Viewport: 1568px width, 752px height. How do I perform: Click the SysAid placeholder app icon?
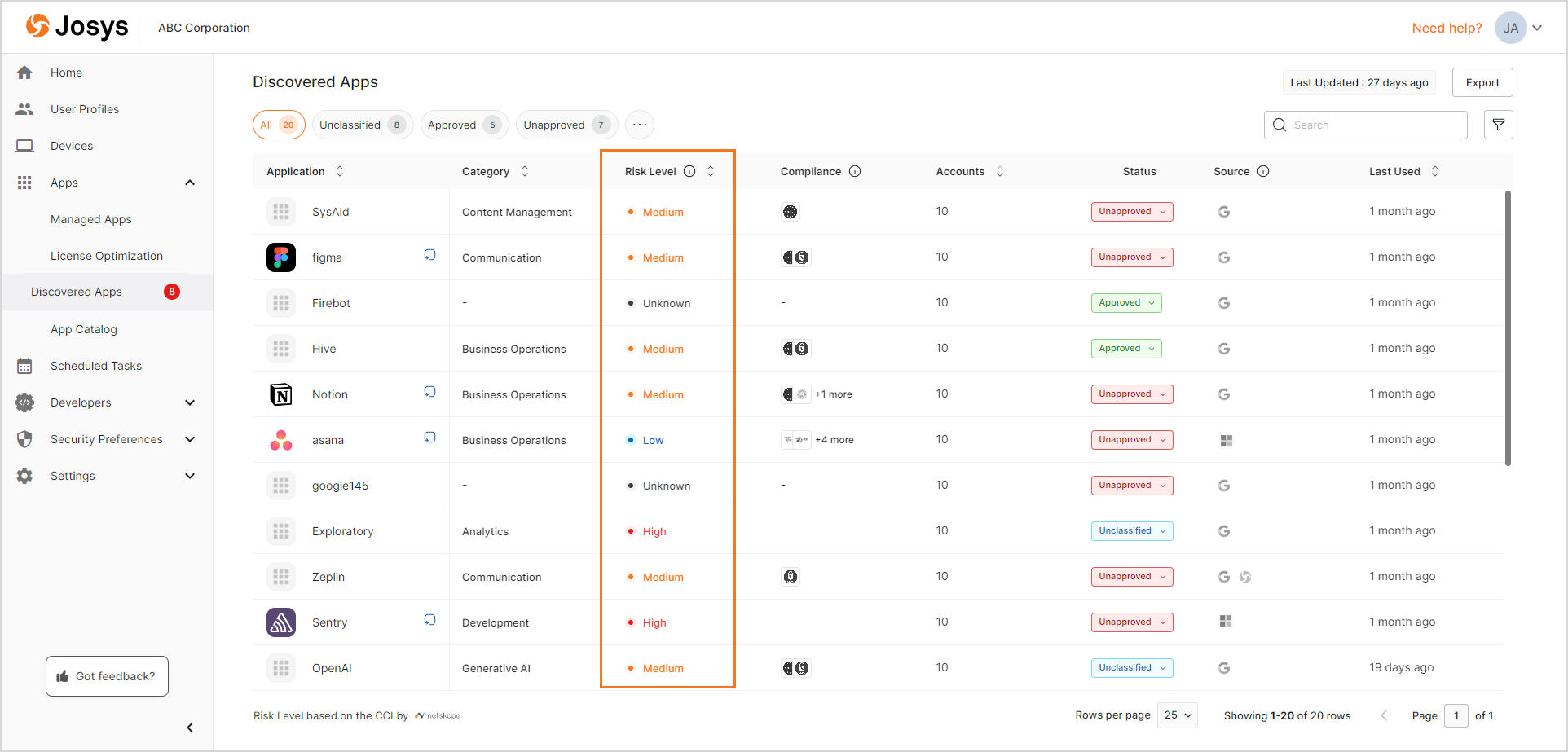click(281, 212)
